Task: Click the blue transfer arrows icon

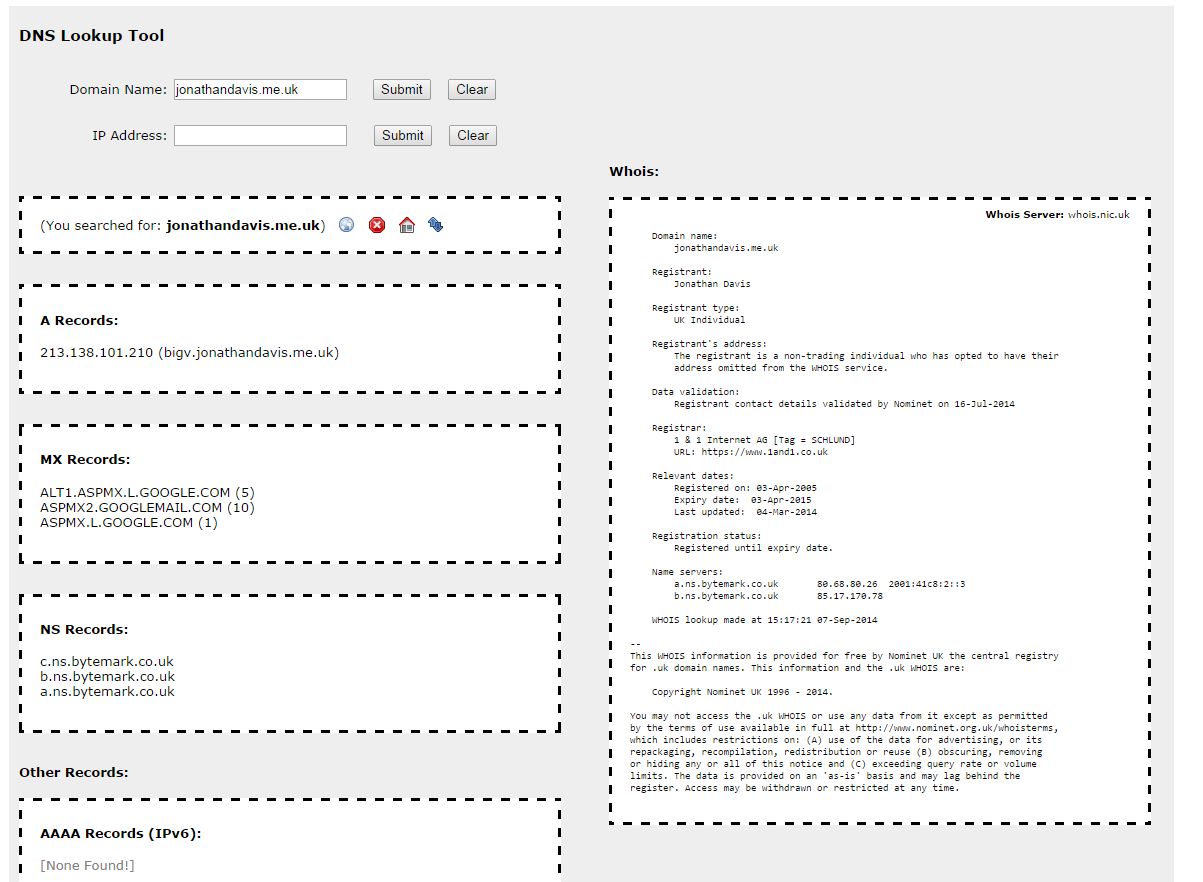Action: pos(435,225)
